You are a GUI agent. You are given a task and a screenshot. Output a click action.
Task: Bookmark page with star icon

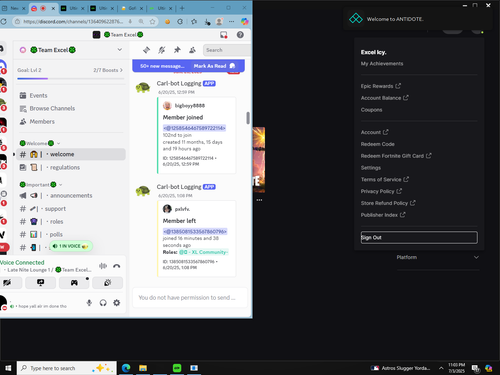(152, 22)
